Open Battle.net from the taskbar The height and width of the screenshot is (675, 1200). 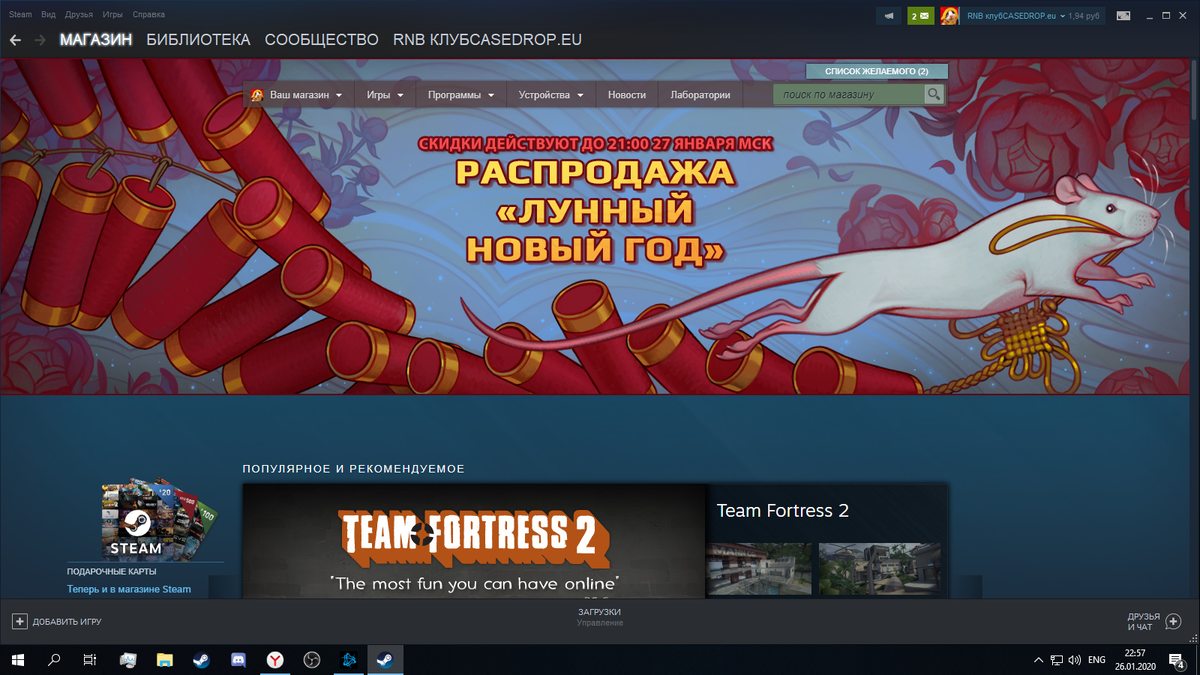pos(348,660)
